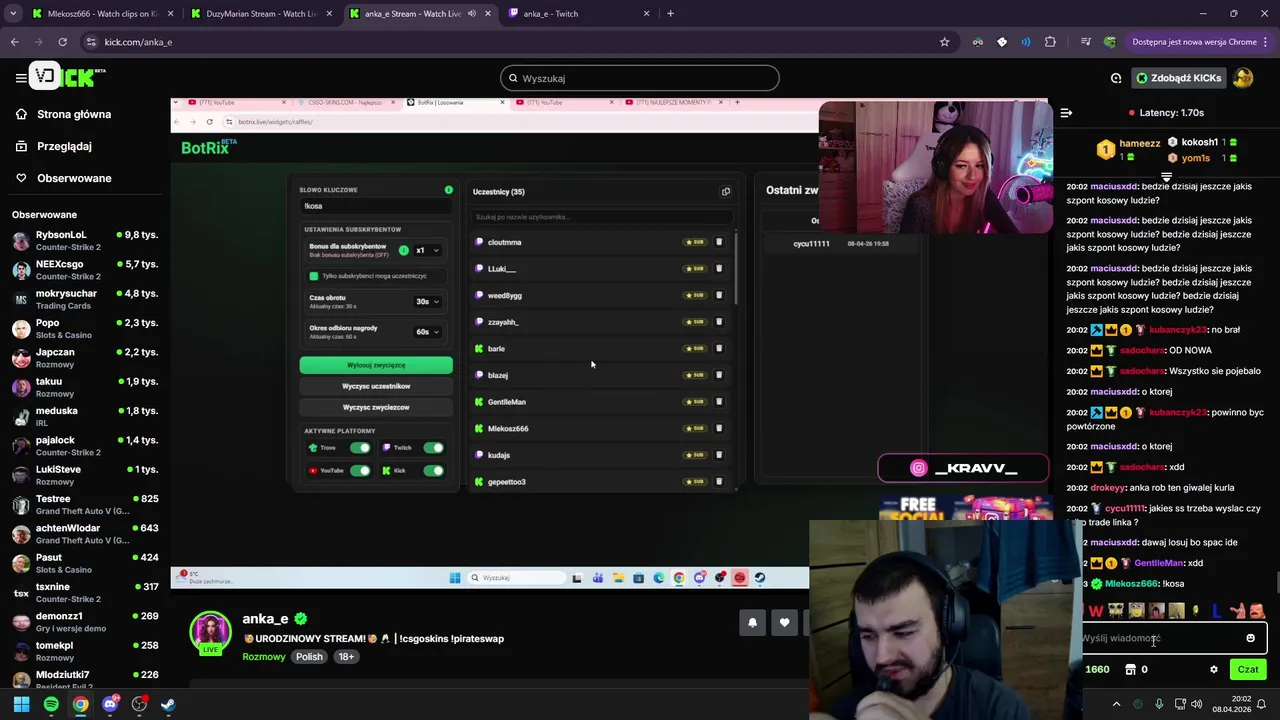This screenshot has width=1280, height=720.
Task: Open emoji picker in chat input
Action: click(1250, 638)
